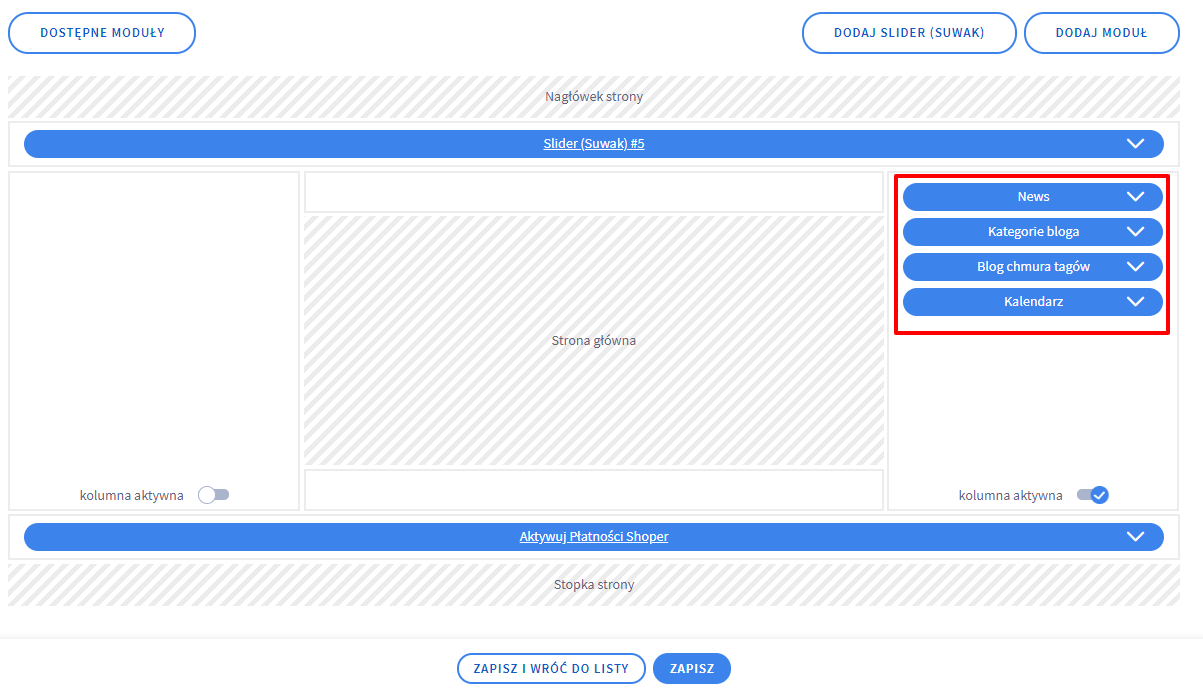Open the Aktywuj Płatności Shoper link
Viewport: 1203px width, 688px height.
tap(594, 537)
